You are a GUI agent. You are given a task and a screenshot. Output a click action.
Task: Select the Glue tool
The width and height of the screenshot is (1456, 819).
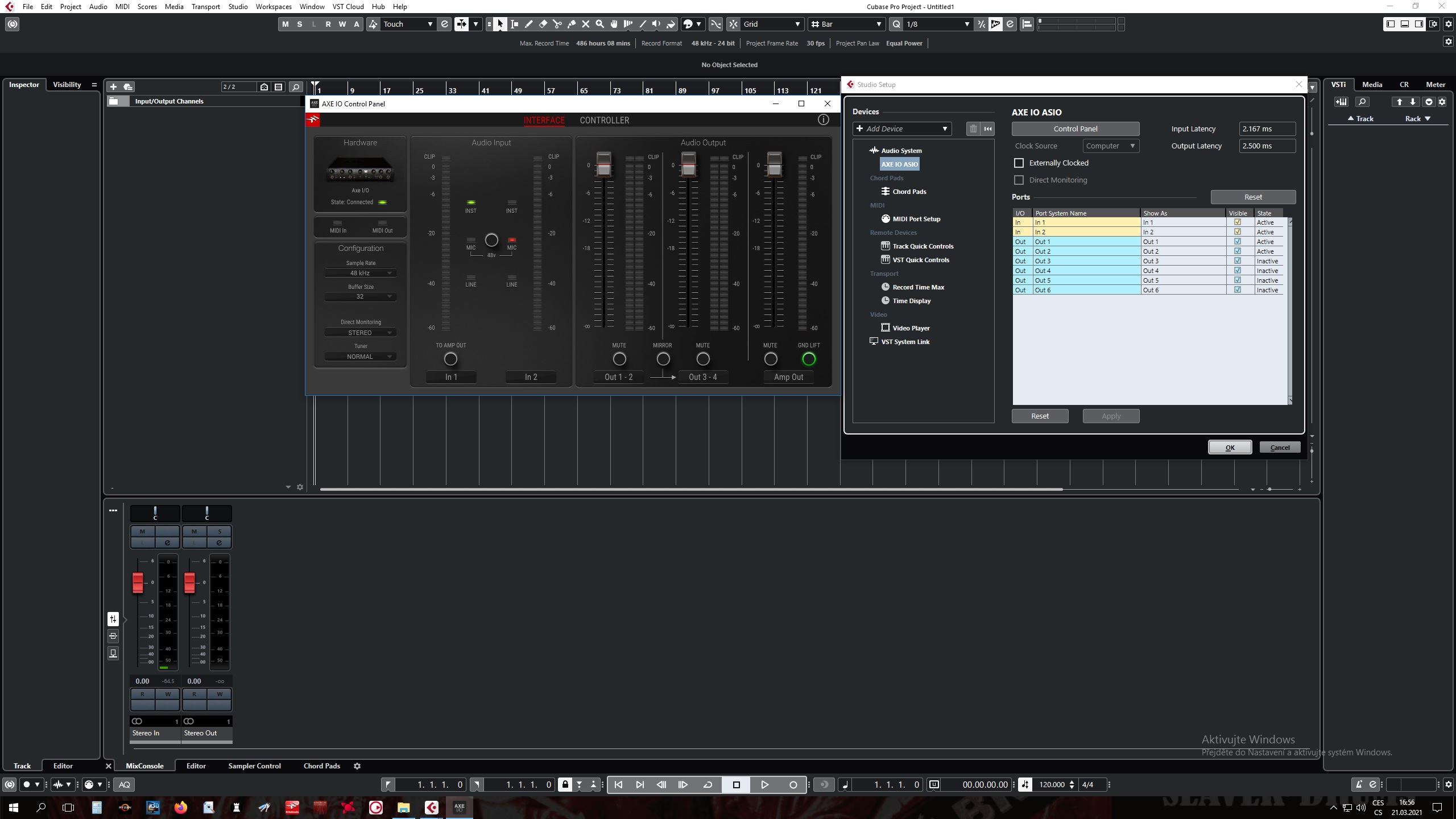pos(572,24)
